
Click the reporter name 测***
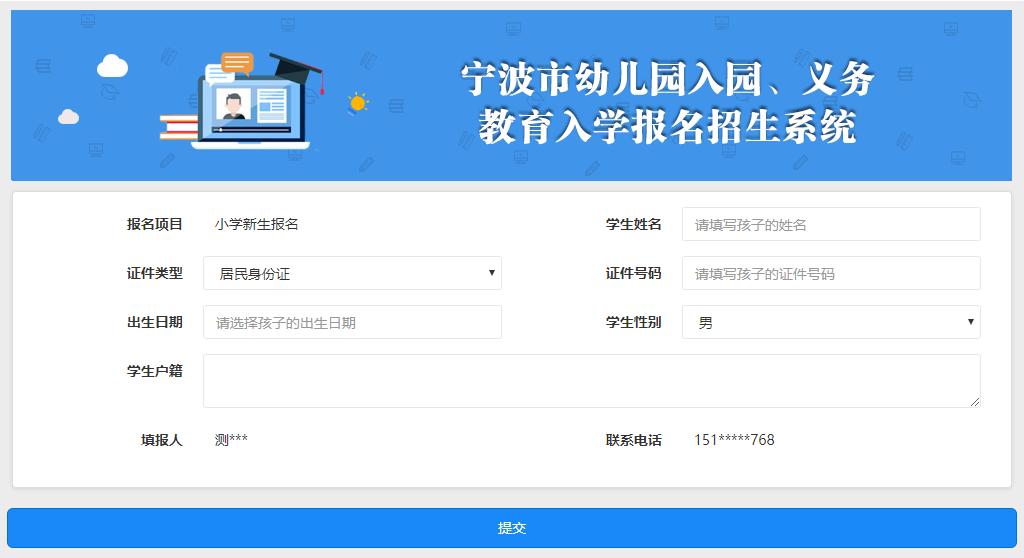pyautogui.click(x=231, y=440)
